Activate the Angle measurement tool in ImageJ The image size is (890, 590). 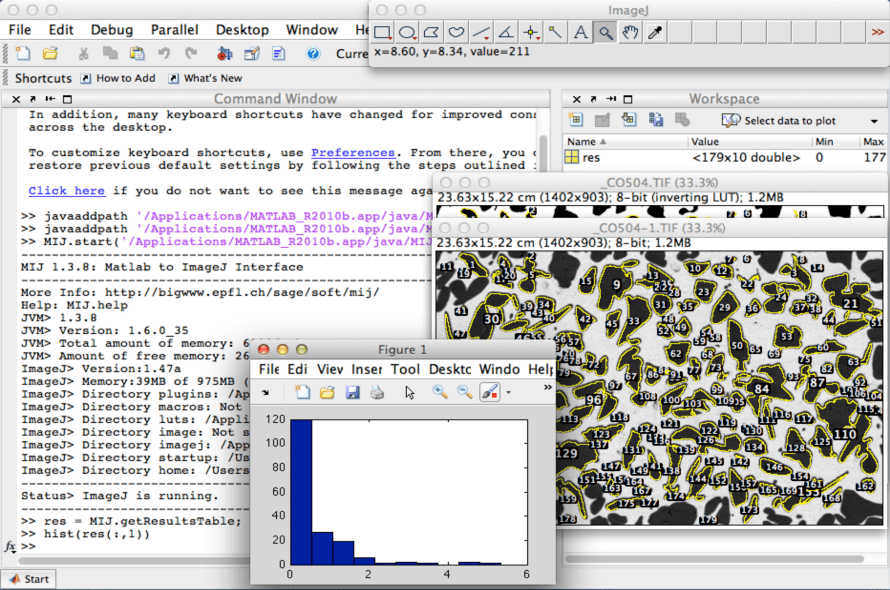click(505, 33)
